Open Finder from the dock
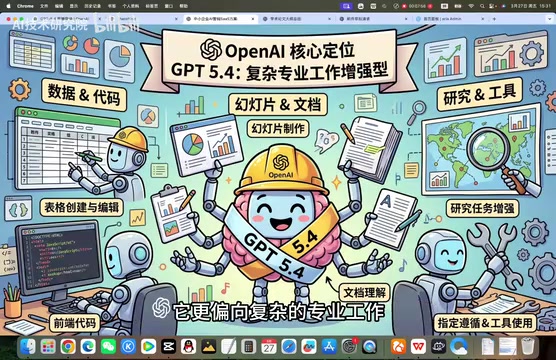This screenshot has height=360, width=556. pos(28,346)
